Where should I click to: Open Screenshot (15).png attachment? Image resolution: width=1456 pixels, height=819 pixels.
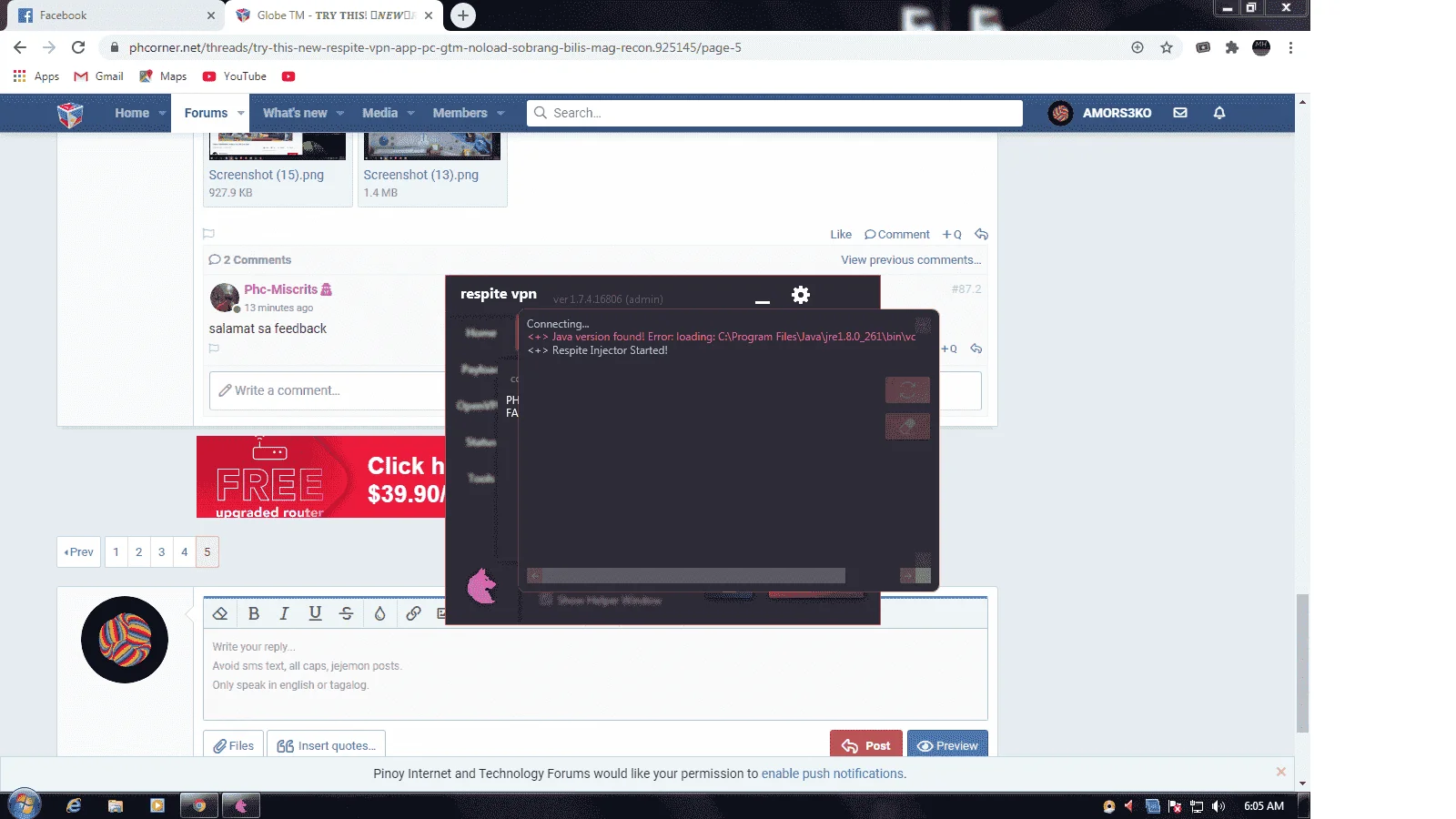point(266,175)
